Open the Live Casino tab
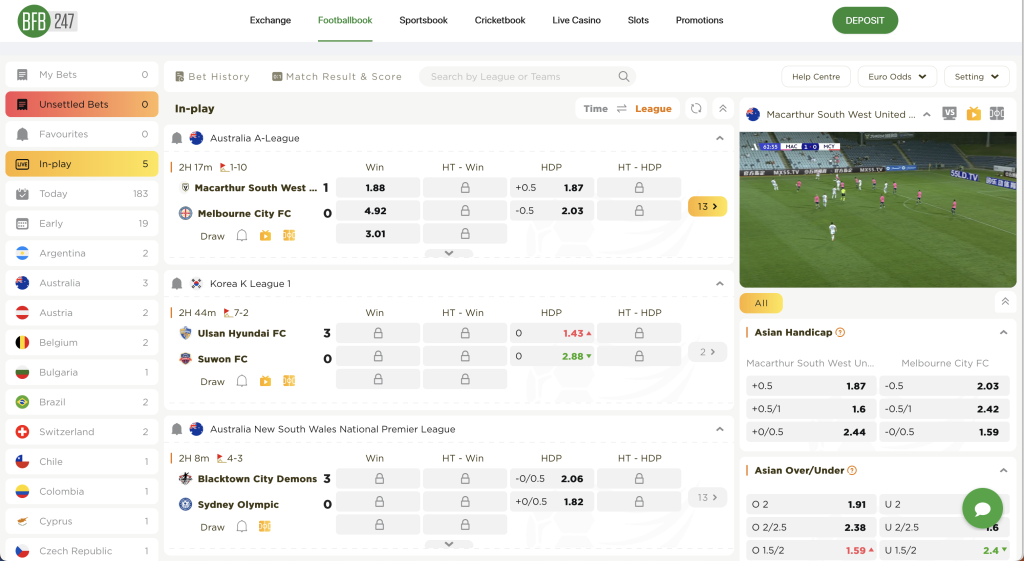 tap(577, 20)
